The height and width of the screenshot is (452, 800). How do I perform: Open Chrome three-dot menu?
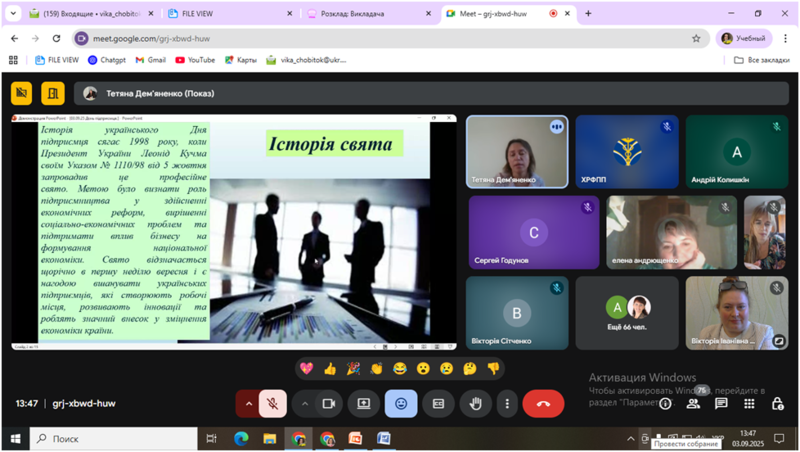coord(786,38)
